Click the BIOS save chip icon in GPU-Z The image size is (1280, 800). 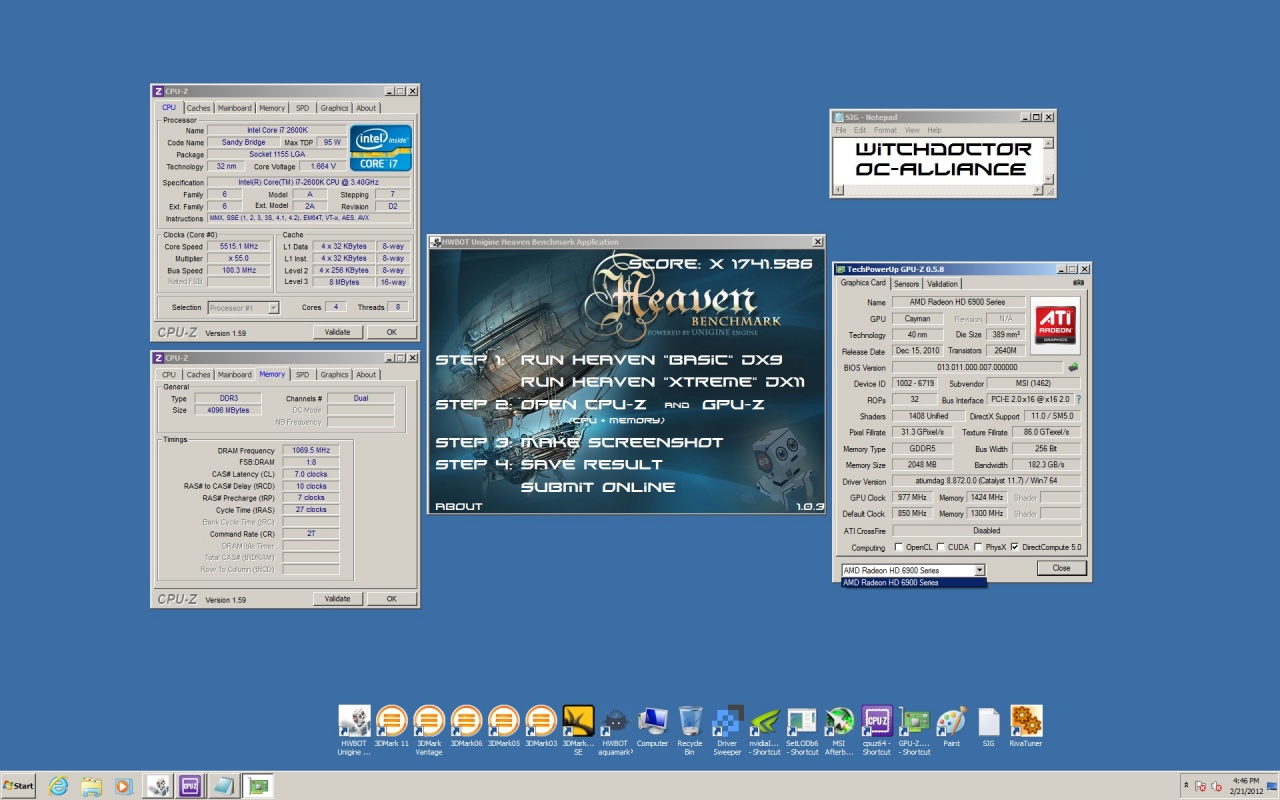coord(1073,367)
